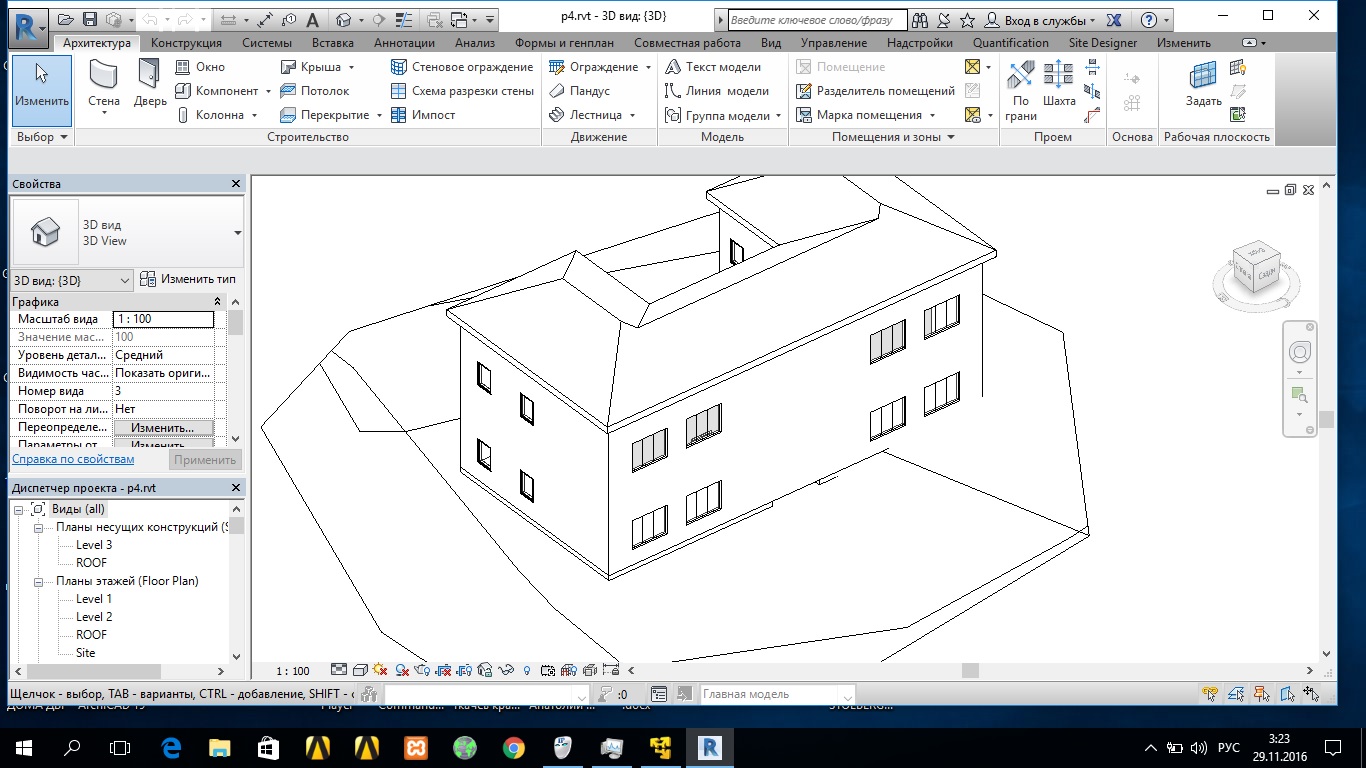The image size is (1366, 768).
Task: Open the Управление ribbon tab
Action: pos(834,43)
